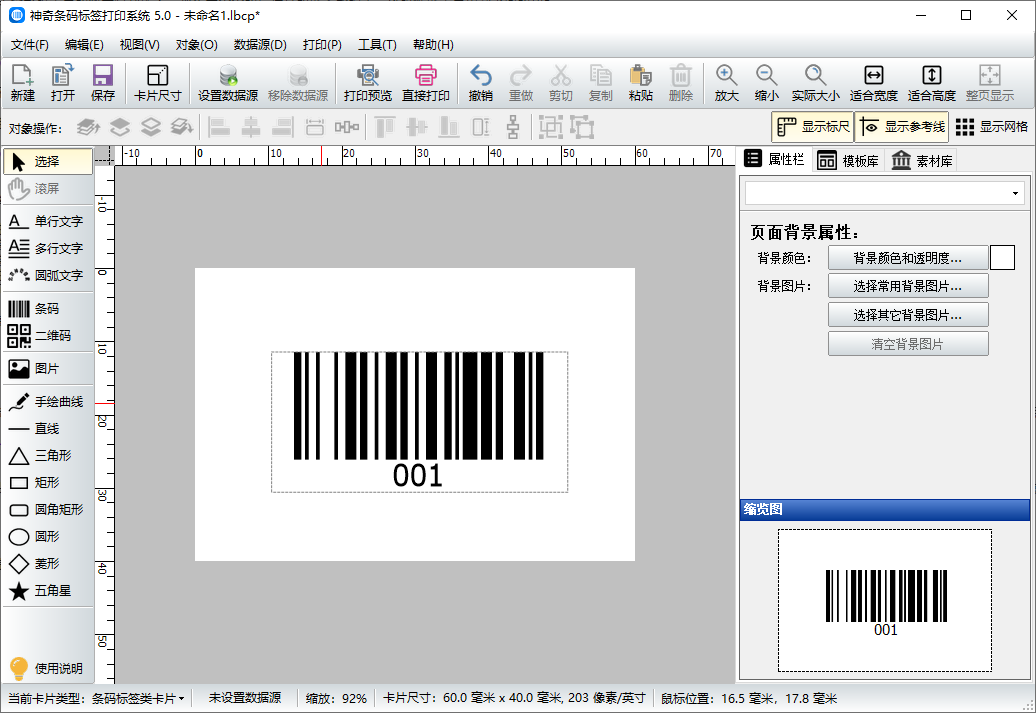Screen dimensions: 1036x713
Task: Choose the 手绘曲线 freehand curve tool
Action: (x=48, y=402)
